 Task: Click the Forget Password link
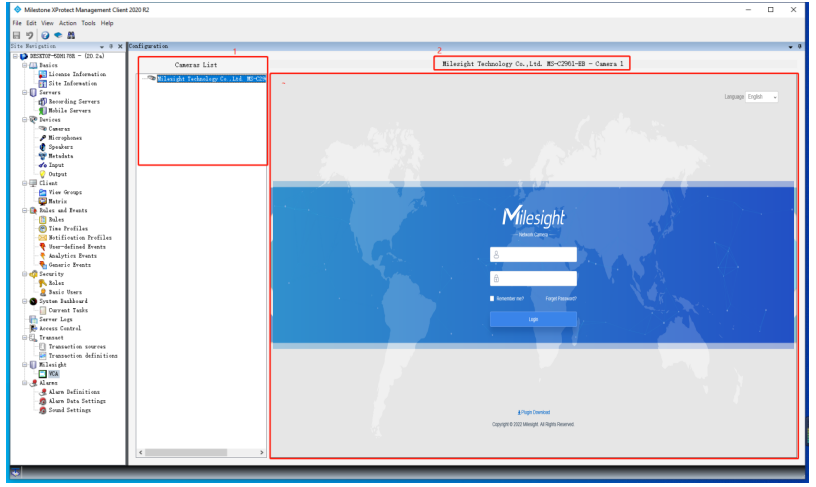tap(561, 299)
